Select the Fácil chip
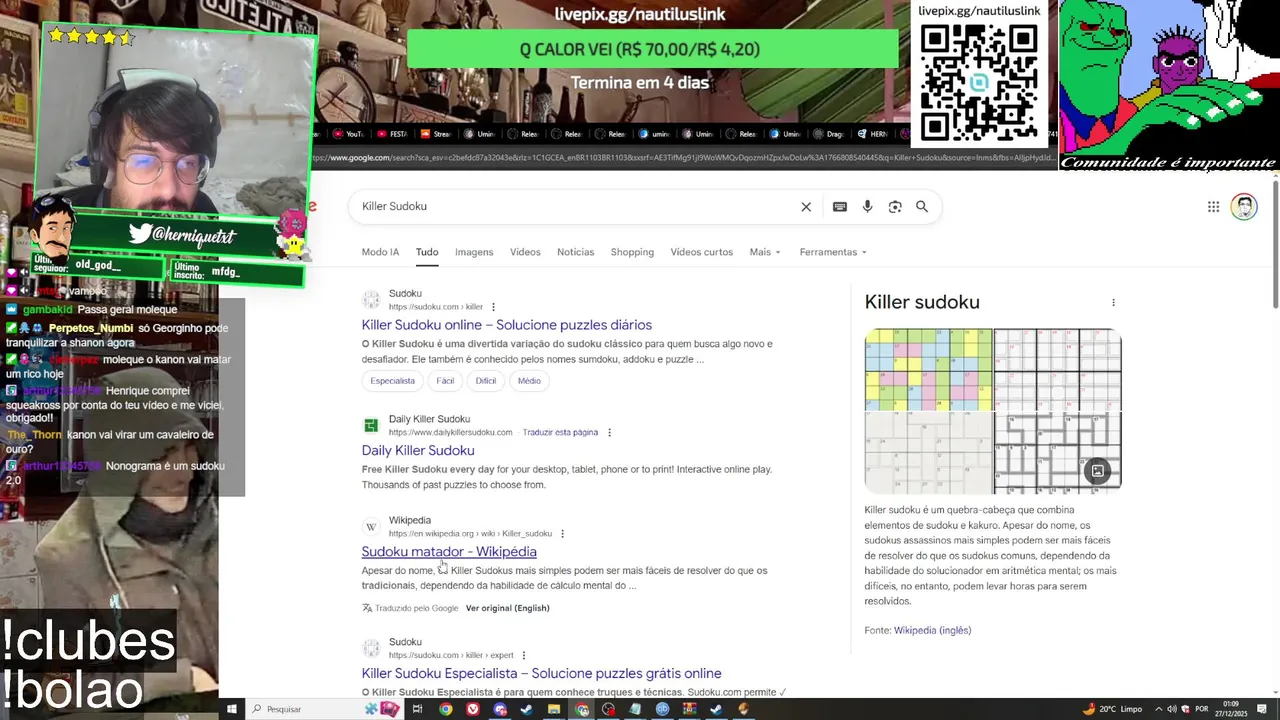 point(445,381)
